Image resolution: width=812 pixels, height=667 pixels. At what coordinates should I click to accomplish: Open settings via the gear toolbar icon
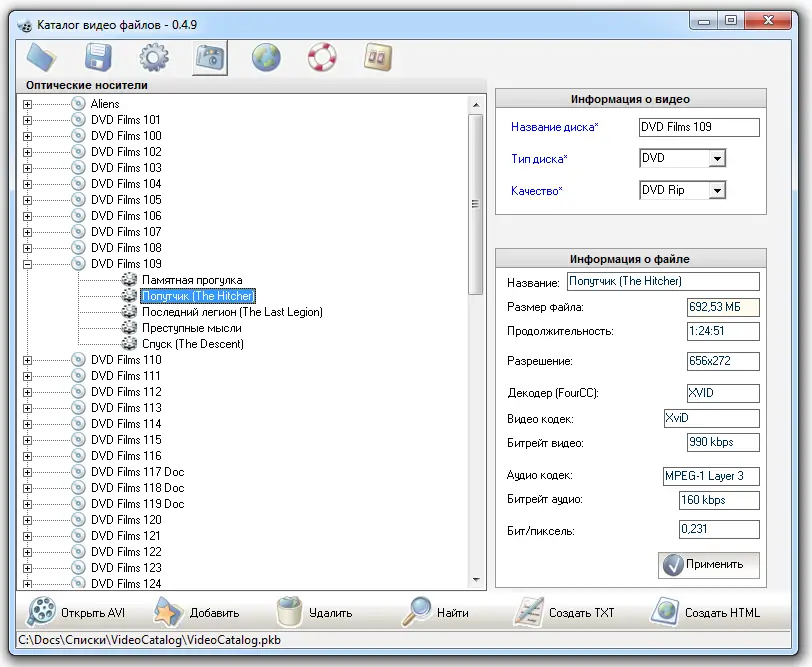pyautogui.click(x=154, y=57)
